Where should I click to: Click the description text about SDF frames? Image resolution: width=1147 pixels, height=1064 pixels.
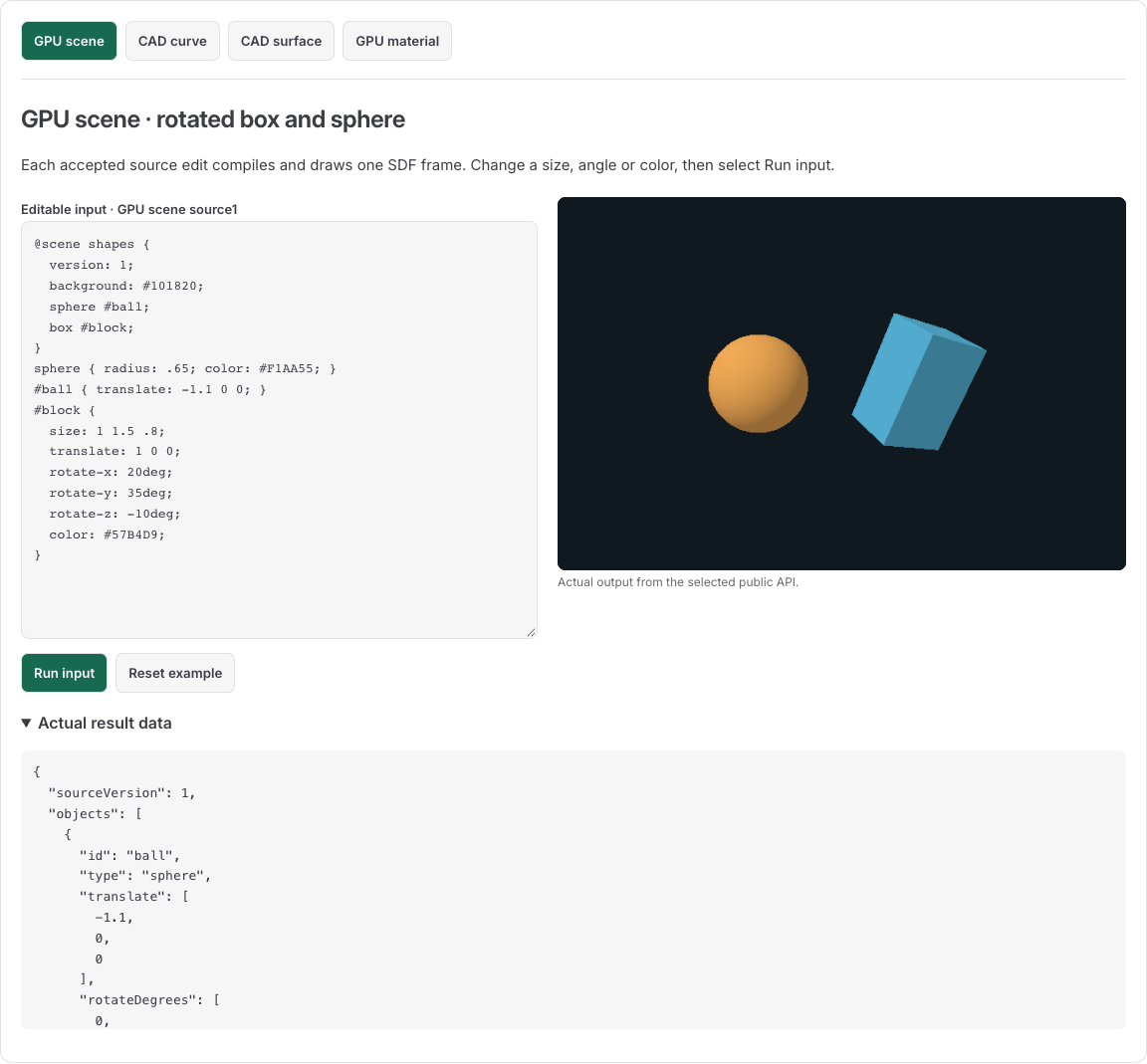pyautogui.click(x=428, y=165)
